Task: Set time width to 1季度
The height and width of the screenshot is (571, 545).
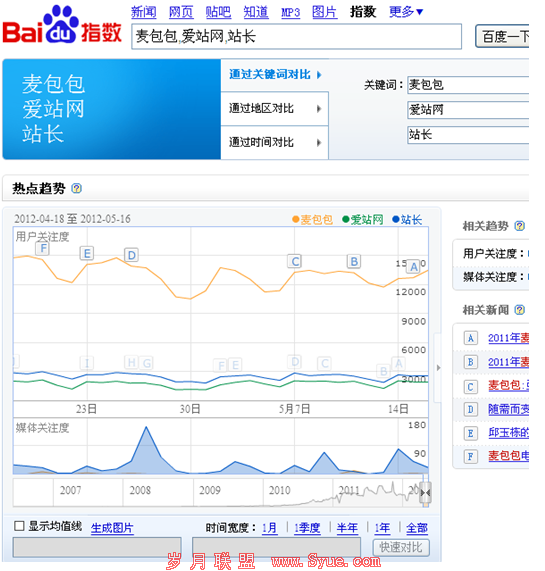Action: coord(307,528)
